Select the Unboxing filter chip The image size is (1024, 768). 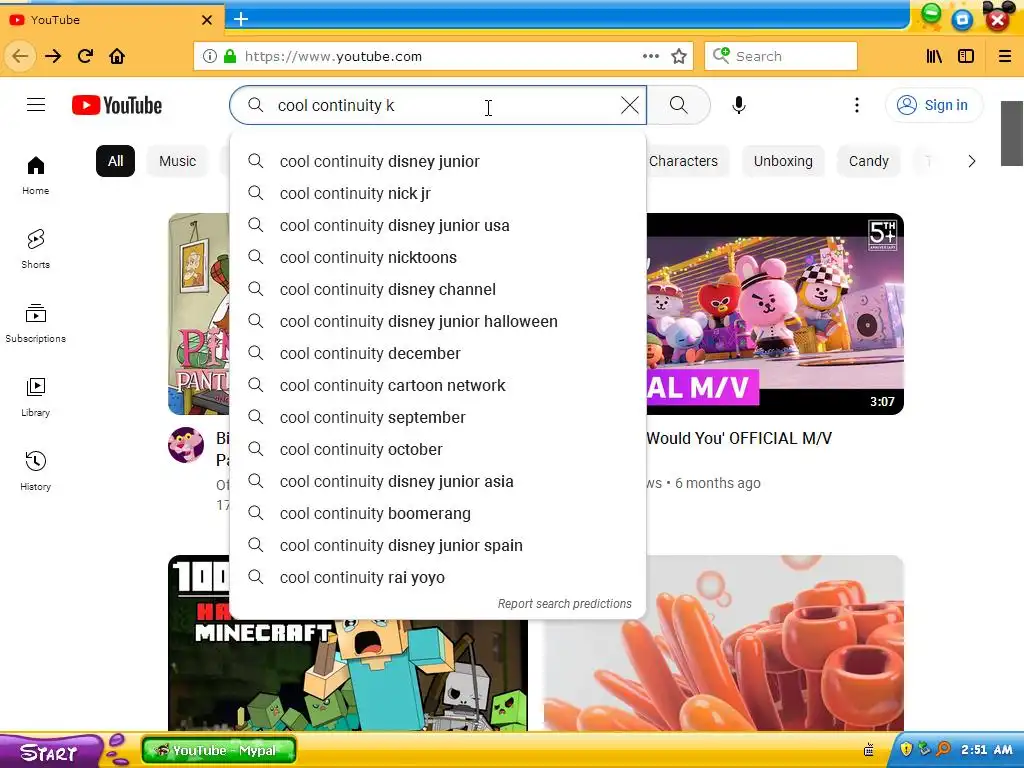coord(783,161)
